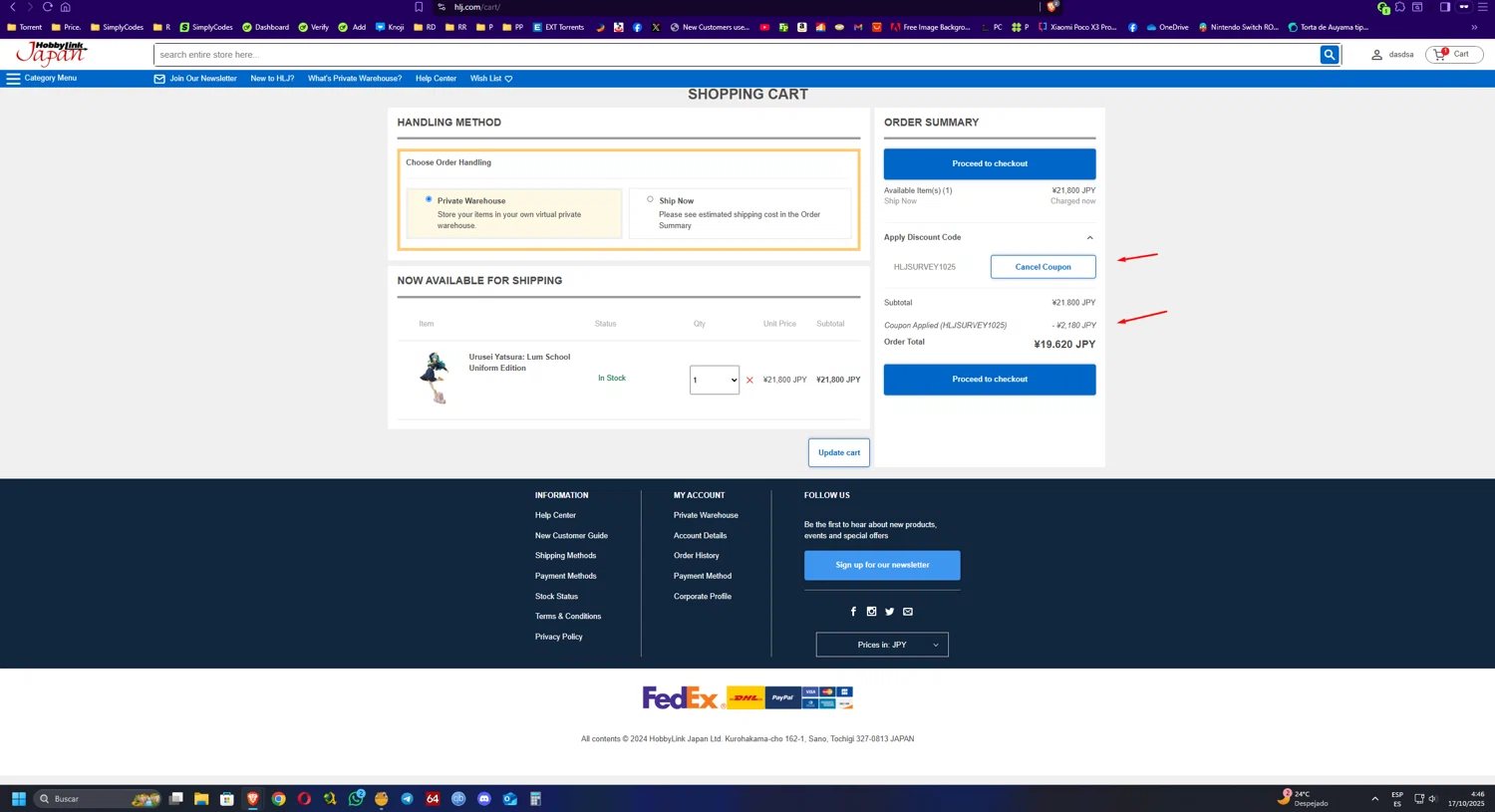Open File Explorer from taskbar
The height and width of the screenshot is (812, 1495).
(201, 799)
